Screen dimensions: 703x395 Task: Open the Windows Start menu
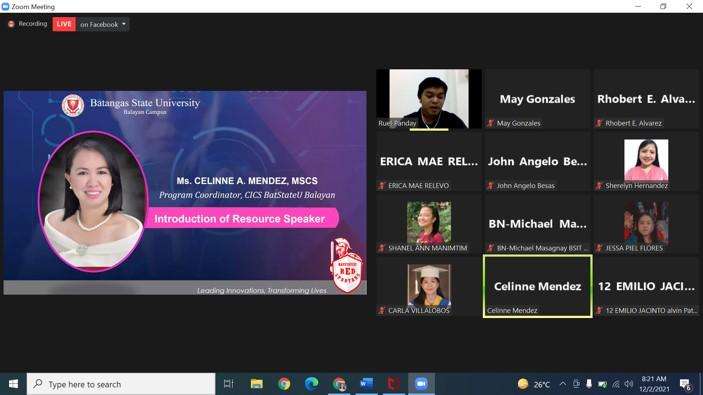[13, 384]
